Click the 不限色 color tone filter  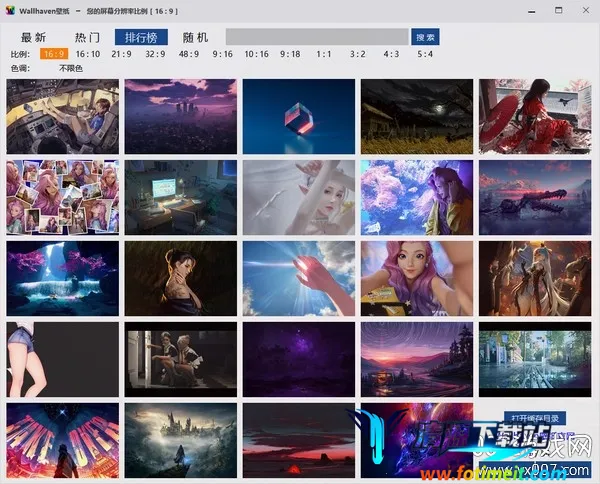click(71, 68)
